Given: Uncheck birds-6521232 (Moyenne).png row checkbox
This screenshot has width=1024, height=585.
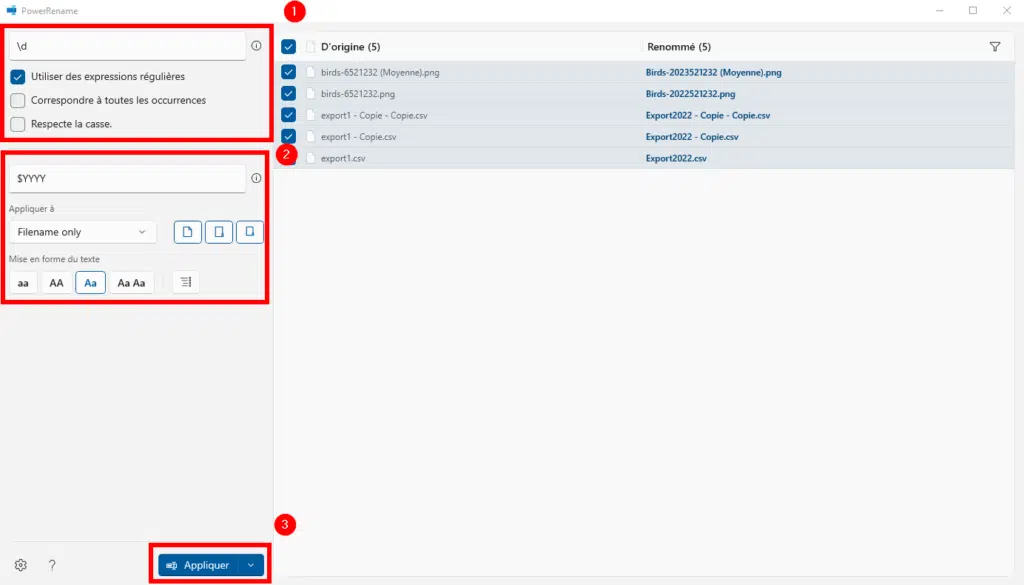Looking at the screenshot, I should 288,72.
